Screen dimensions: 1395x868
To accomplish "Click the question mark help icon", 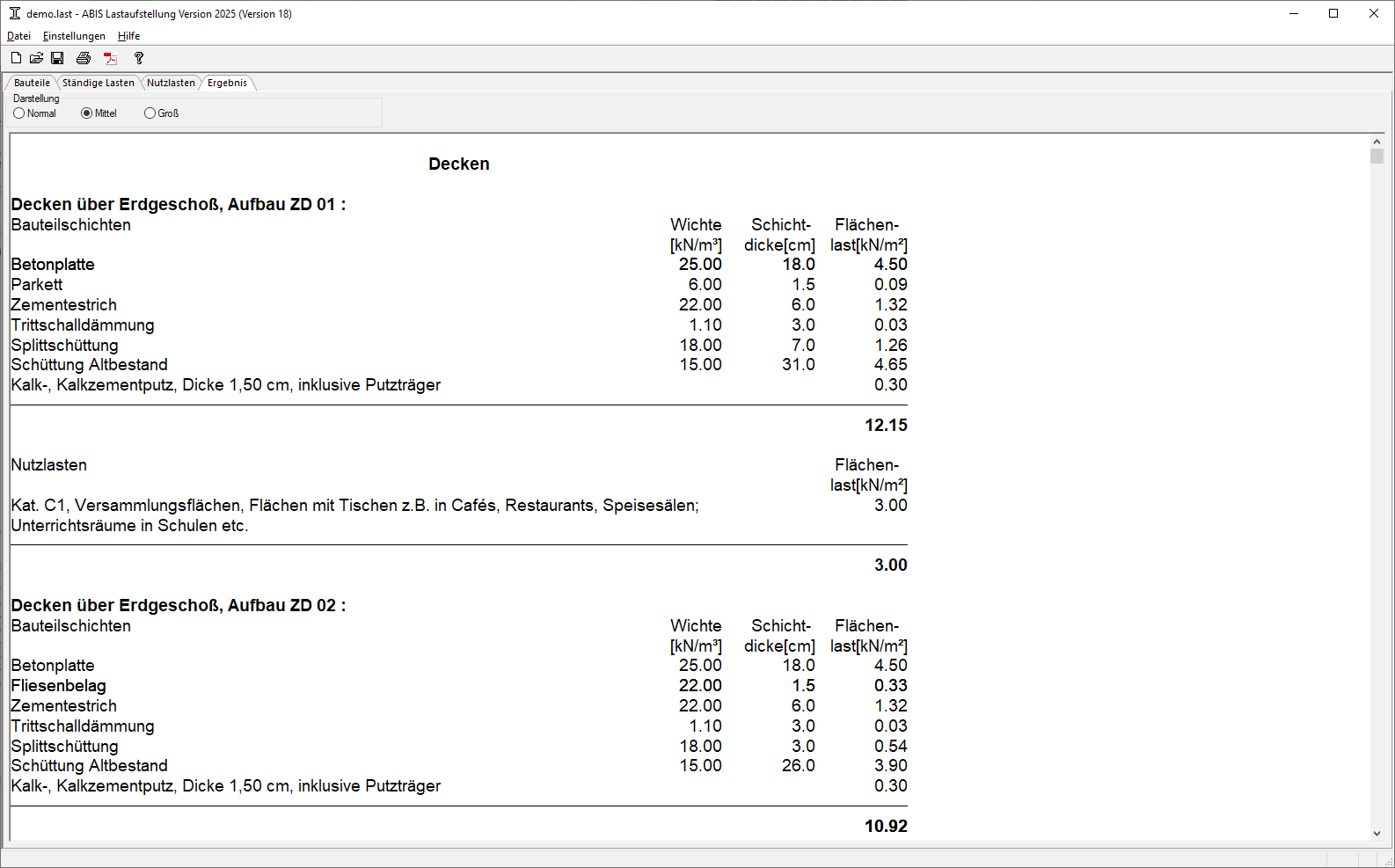I will (139, 58).
